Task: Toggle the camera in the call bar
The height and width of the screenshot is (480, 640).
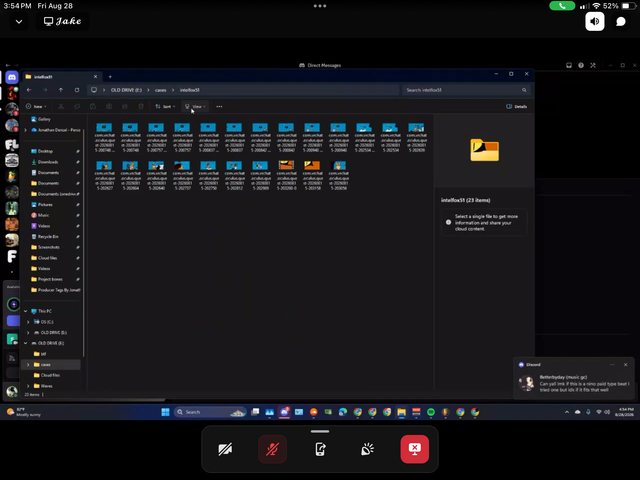Action: [225, 449]
